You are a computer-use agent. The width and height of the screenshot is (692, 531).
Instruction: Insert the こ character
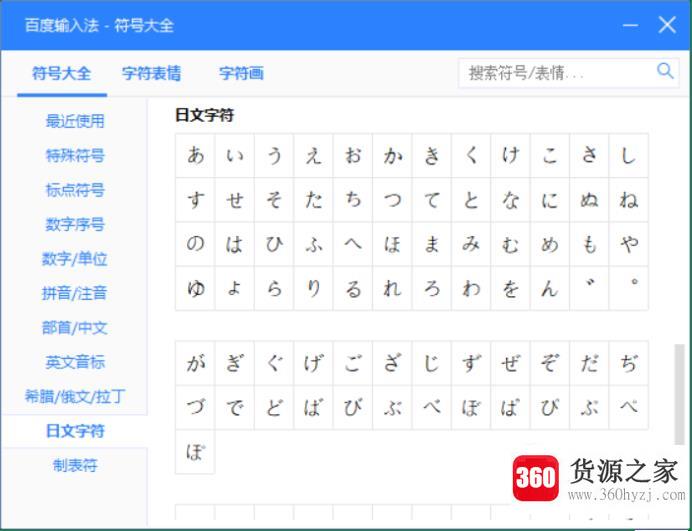click(550, 155)
